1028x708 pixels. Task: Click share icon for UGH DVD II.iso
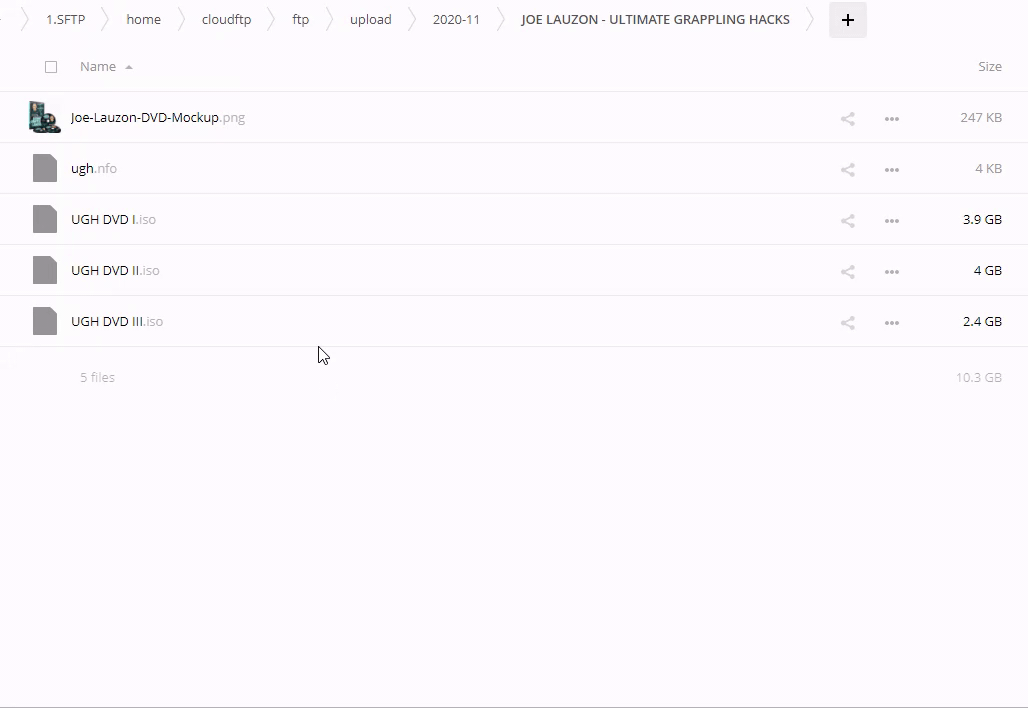click(x=847, y=271)
